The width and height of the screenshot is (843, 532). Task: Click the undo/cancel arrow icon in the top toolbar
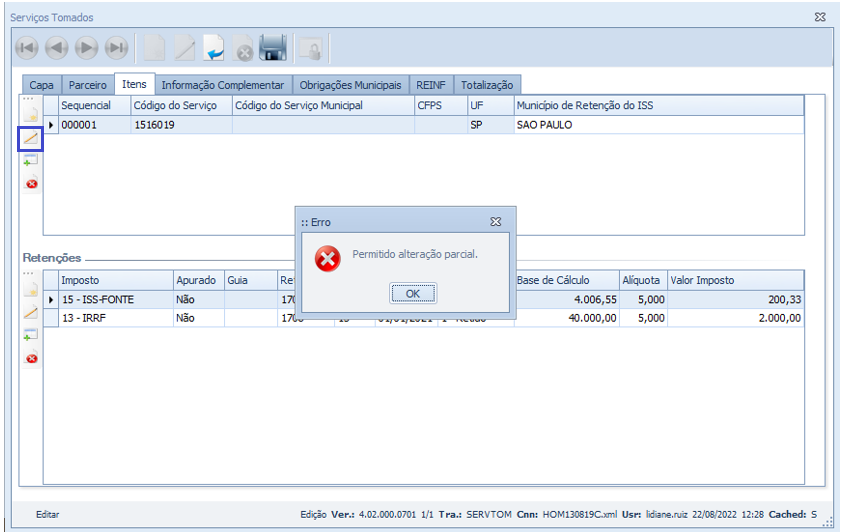tap(214, 48)
